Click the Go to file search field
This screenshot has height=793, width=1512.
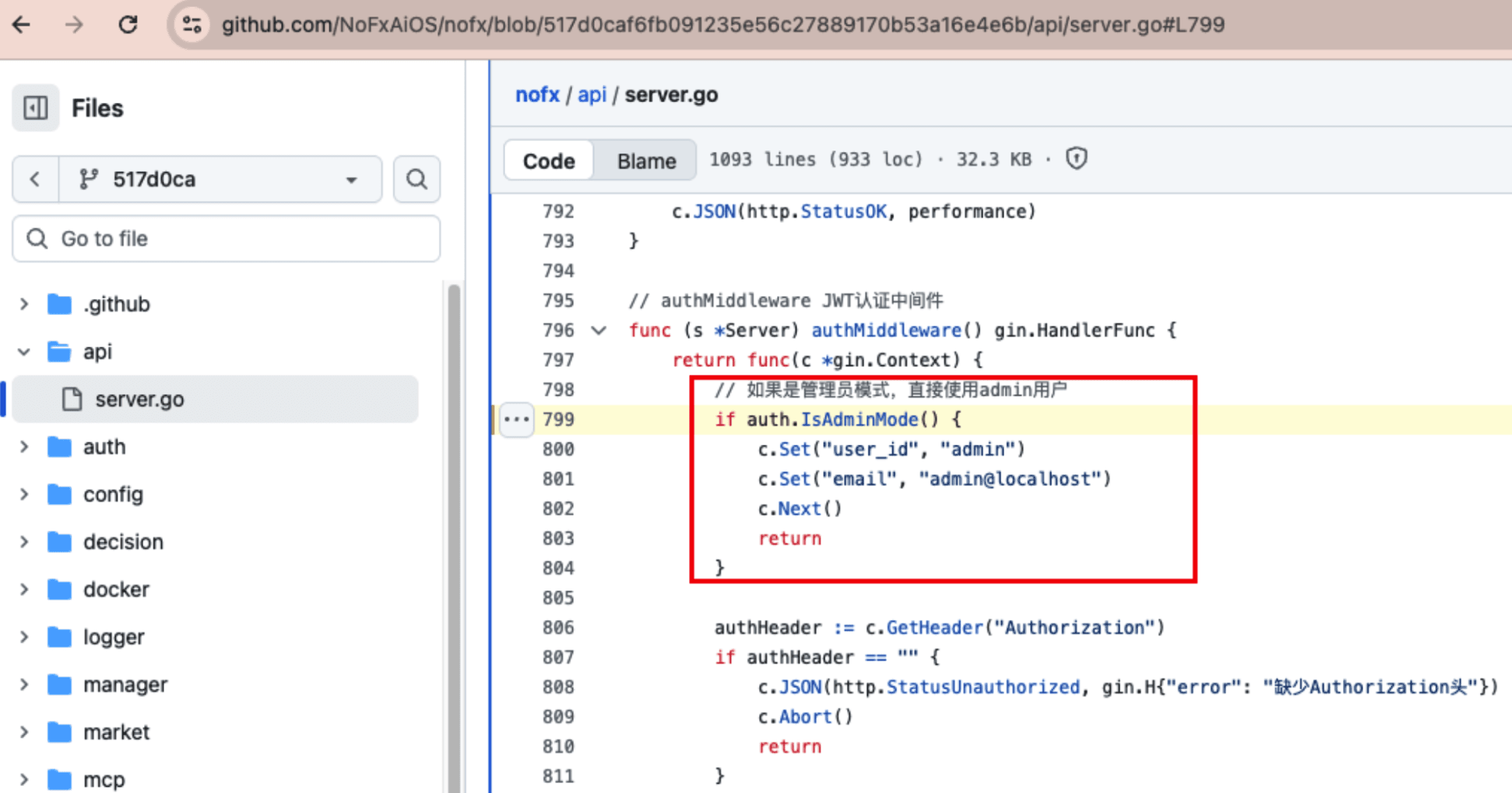pyautogui.click(x=226, y=238)
